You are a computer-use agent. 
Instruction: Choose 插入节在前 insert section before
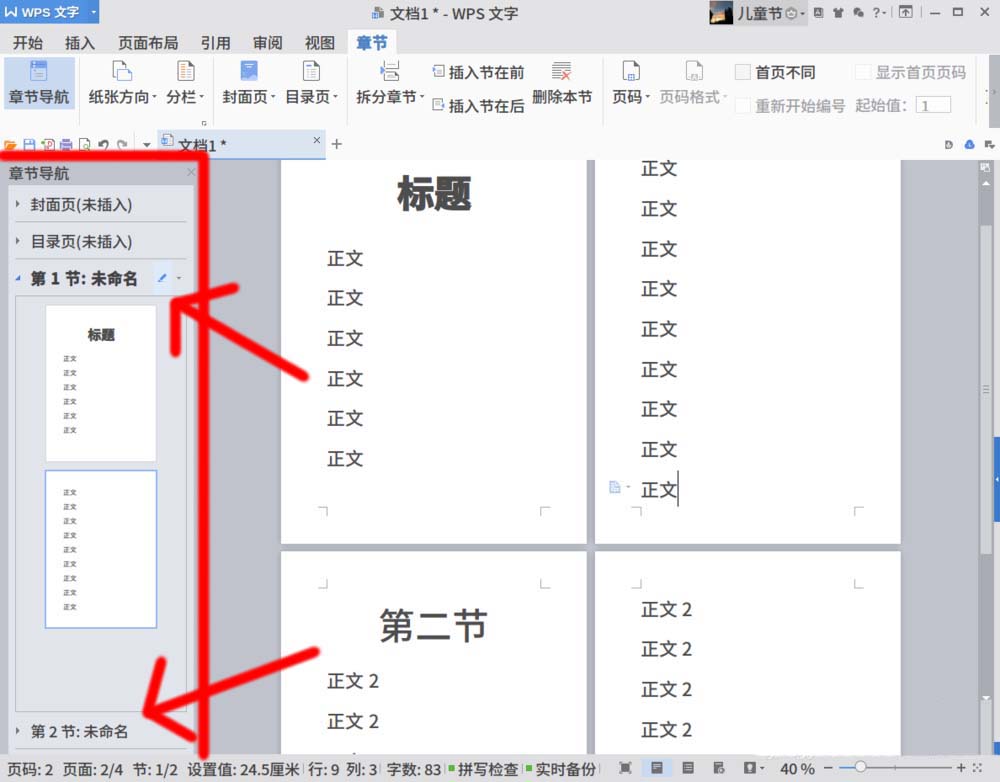[x=478, y=72]
